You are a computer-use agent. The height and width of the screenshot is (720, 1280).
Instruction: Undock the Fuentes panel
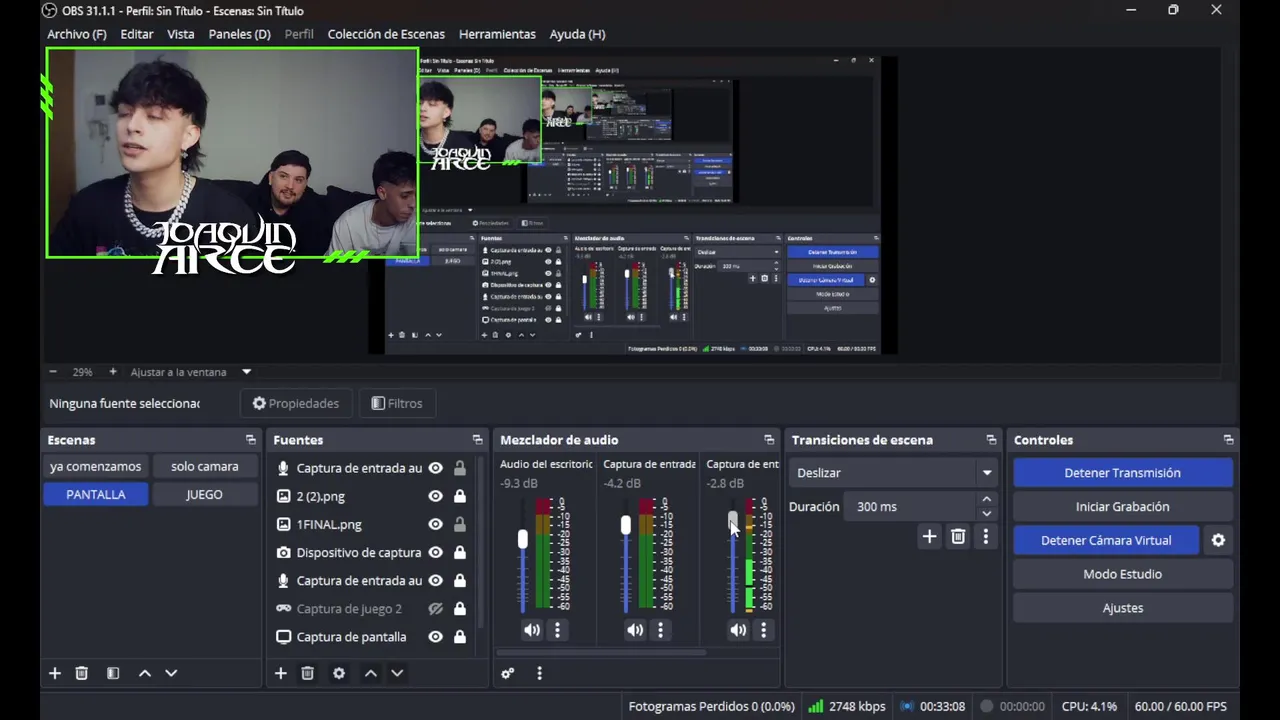point(477,440)
